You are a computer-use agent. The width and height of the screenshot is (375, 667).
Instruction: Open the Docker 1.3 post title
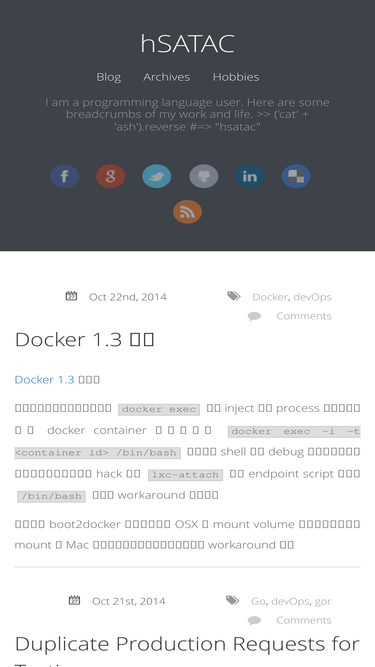coord(84,339)
